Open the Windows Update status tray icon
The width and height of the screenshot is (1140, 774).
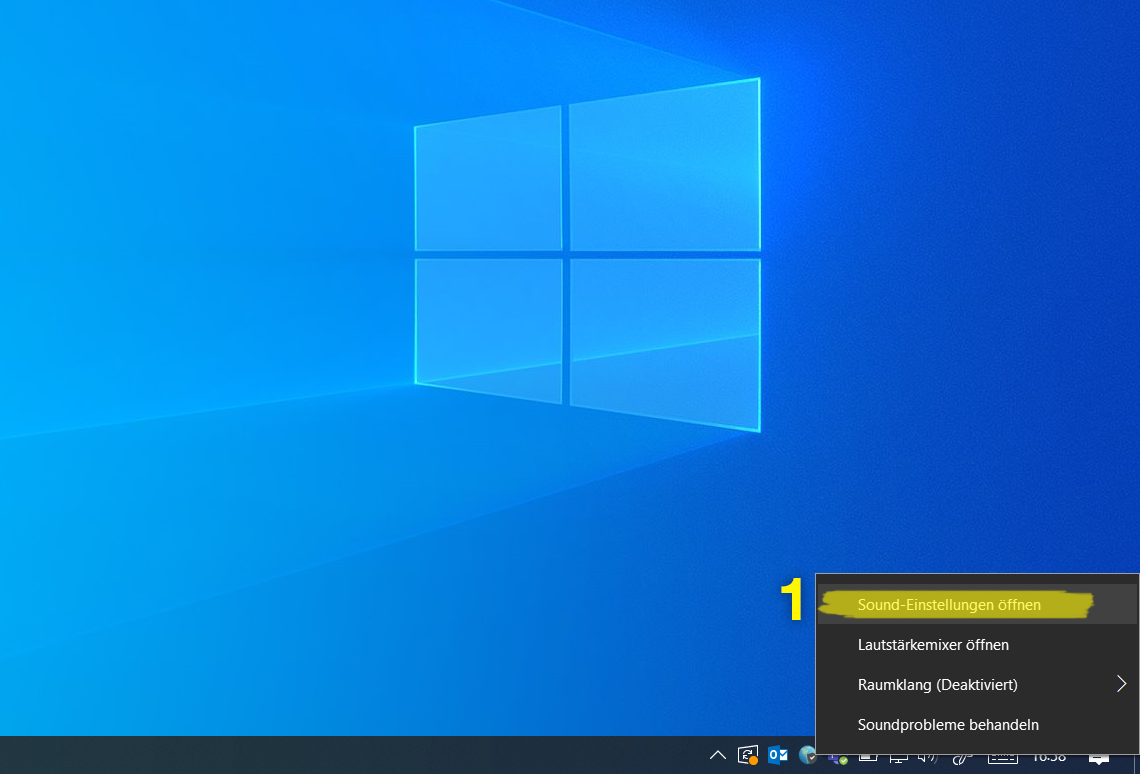[747, 756]
